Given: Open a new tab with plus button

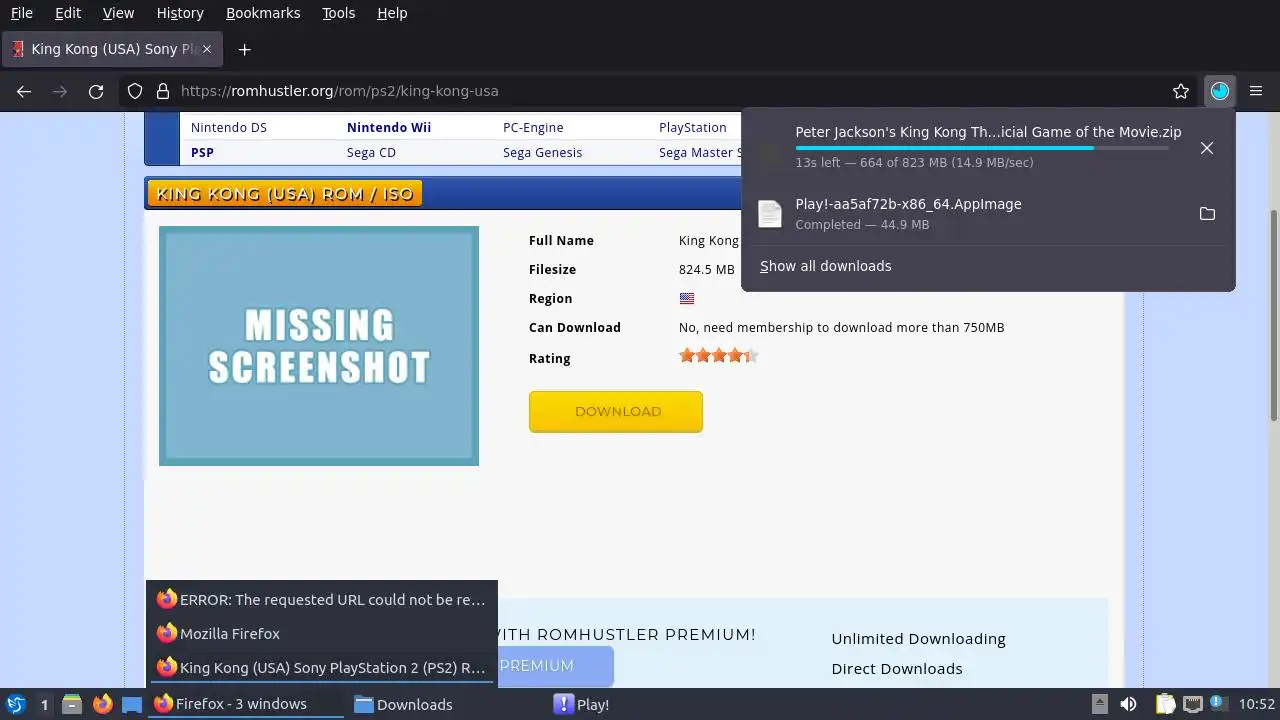Looking at the screenshot, I should pos(244,49).
